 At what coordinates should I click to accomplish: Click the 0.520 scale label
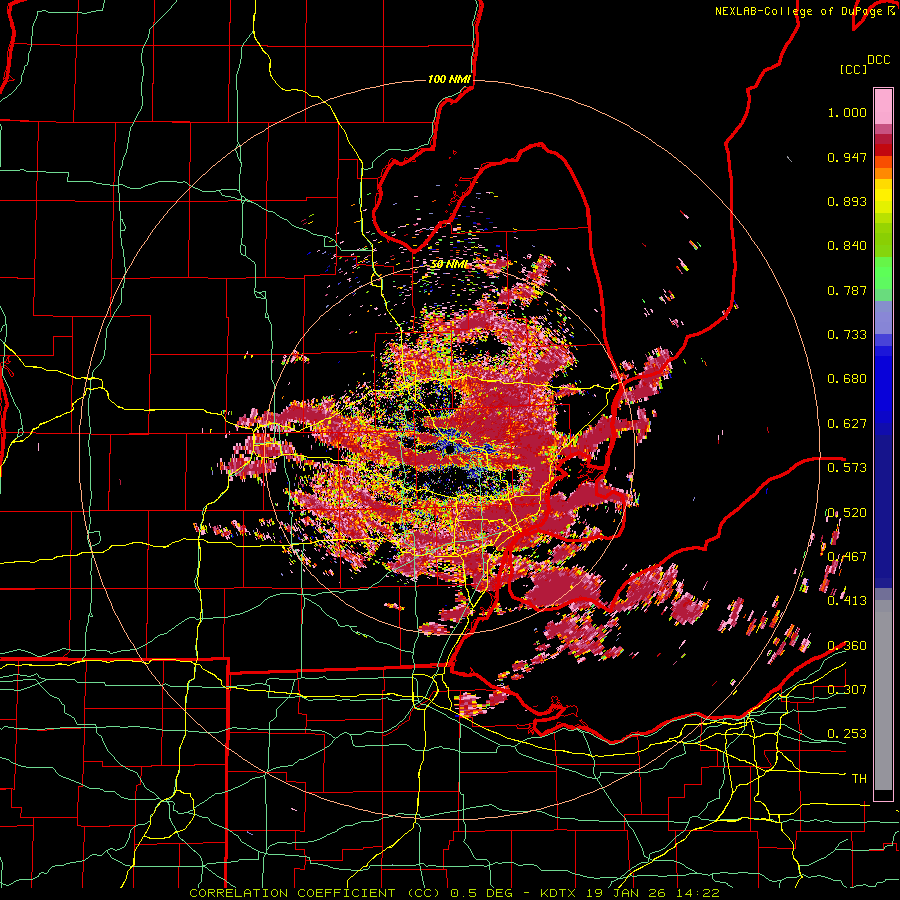pos(847,513)
